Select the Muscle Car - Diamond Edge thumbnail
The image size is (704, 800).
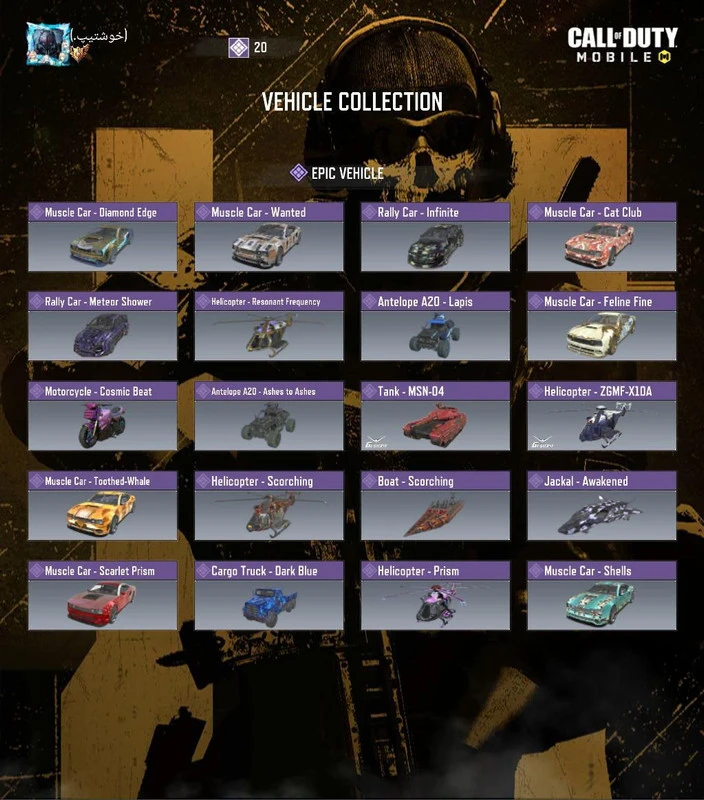pyautogui.click(x=103, y=246)
